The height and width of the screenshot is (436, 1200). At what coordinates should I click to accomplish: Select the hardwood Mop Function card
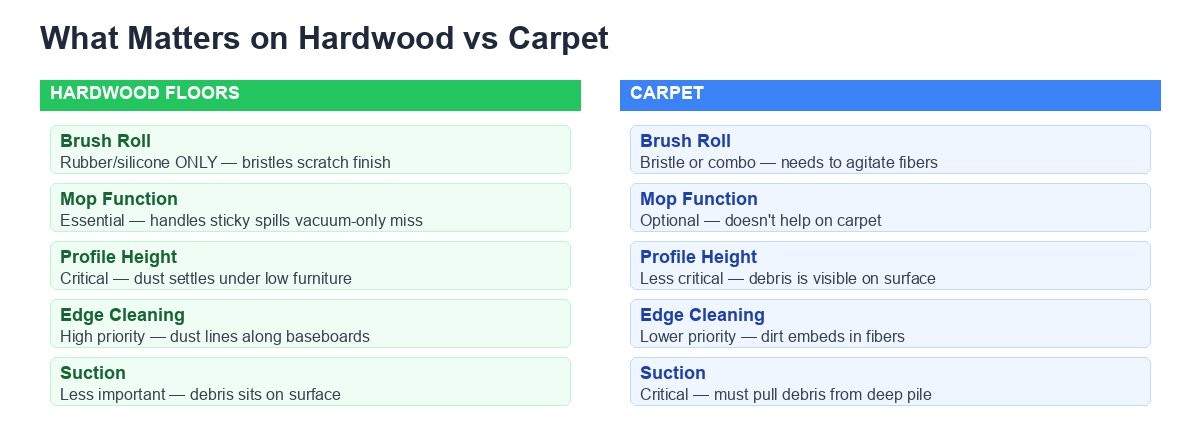click(x=310, y=208)
